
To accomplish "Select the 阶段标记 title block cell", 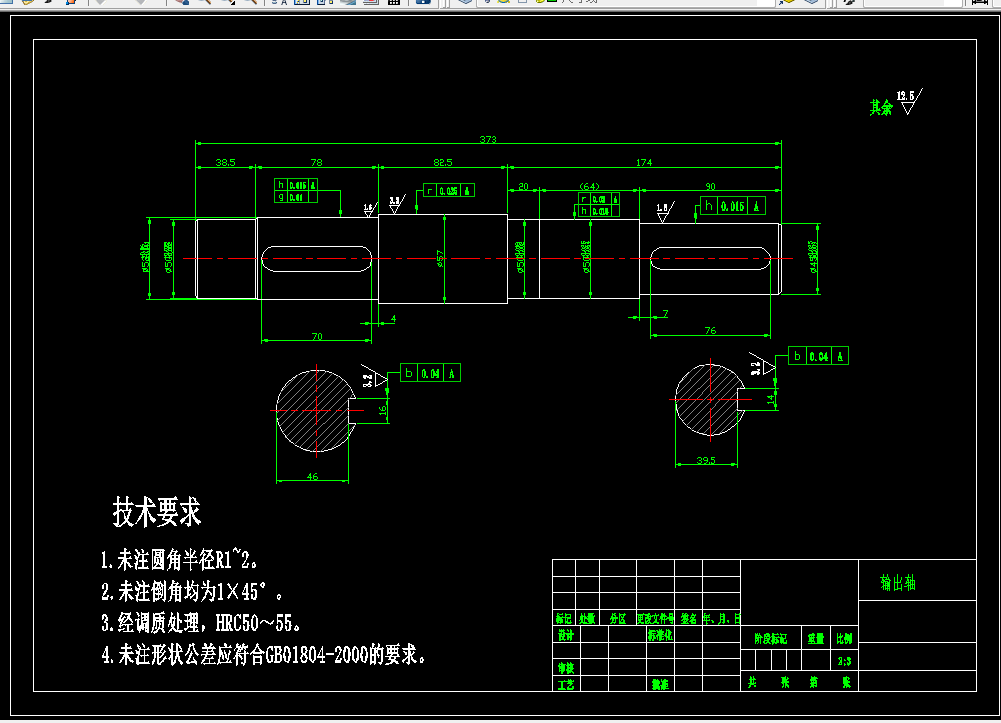I will pos(771,638).
